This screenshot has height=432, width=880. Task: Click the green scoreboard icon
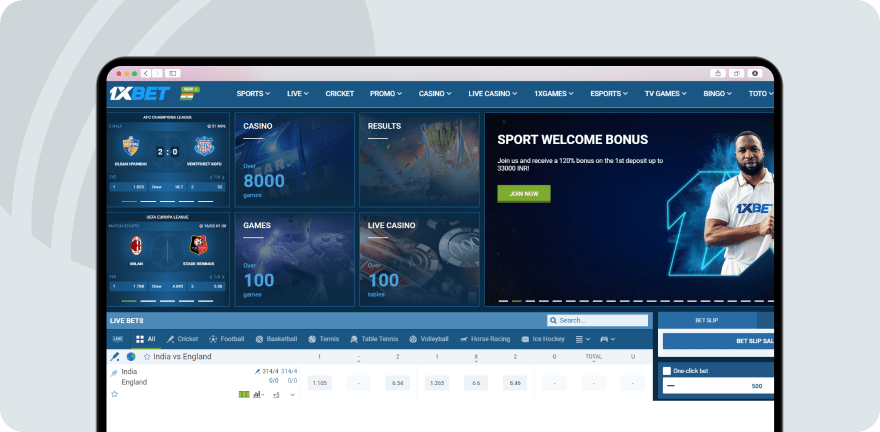point(244,394)
